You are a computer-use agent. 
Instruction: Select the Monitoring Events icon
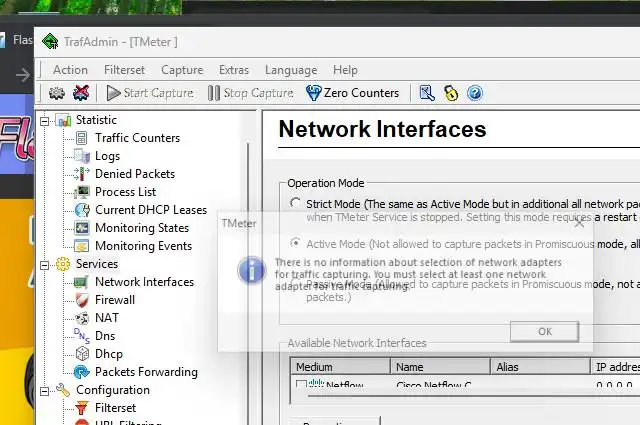coord(82,246)
